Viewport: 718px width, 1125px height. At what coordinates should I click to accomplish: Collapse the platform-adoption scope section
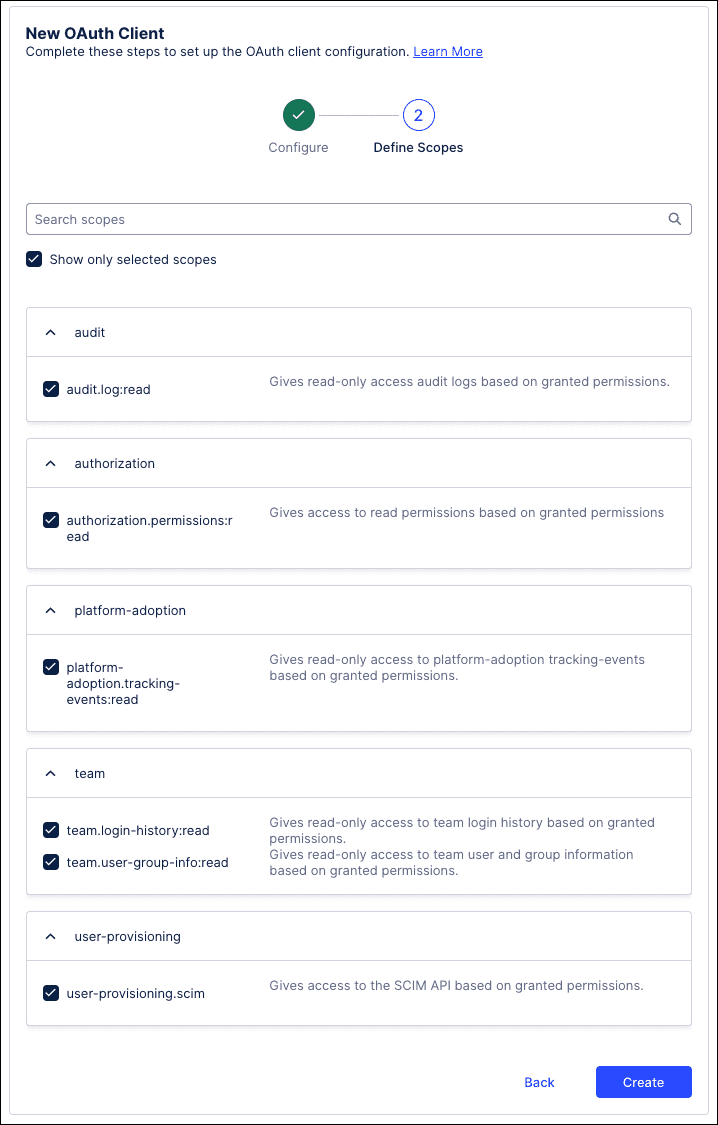point(50,610)
